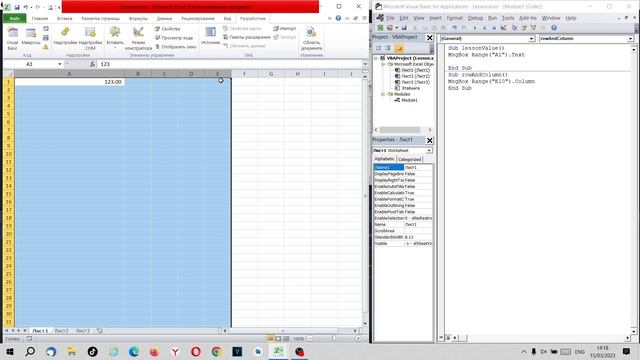Toggle Режим конструктора design mode

(138, 38)
